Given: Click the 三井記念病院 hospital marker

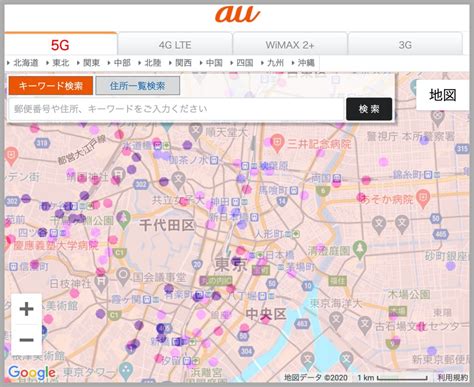Looking at the screenshot, I should (x=277, y=143).
